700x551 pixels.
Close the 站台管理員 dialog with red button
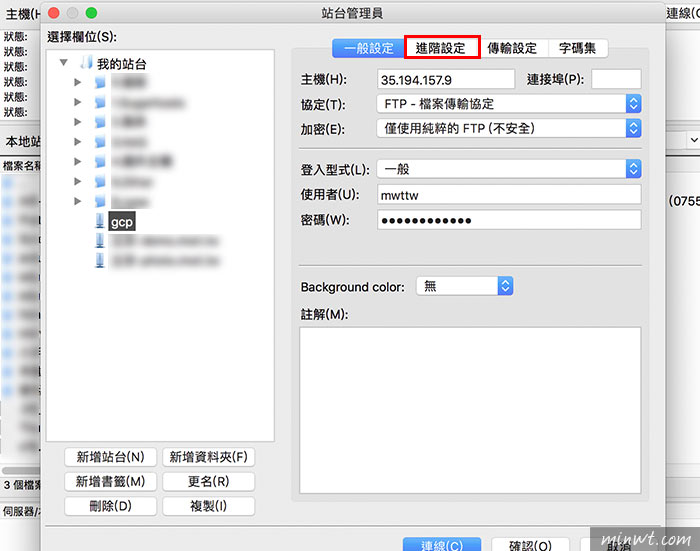tap(54, 13)
